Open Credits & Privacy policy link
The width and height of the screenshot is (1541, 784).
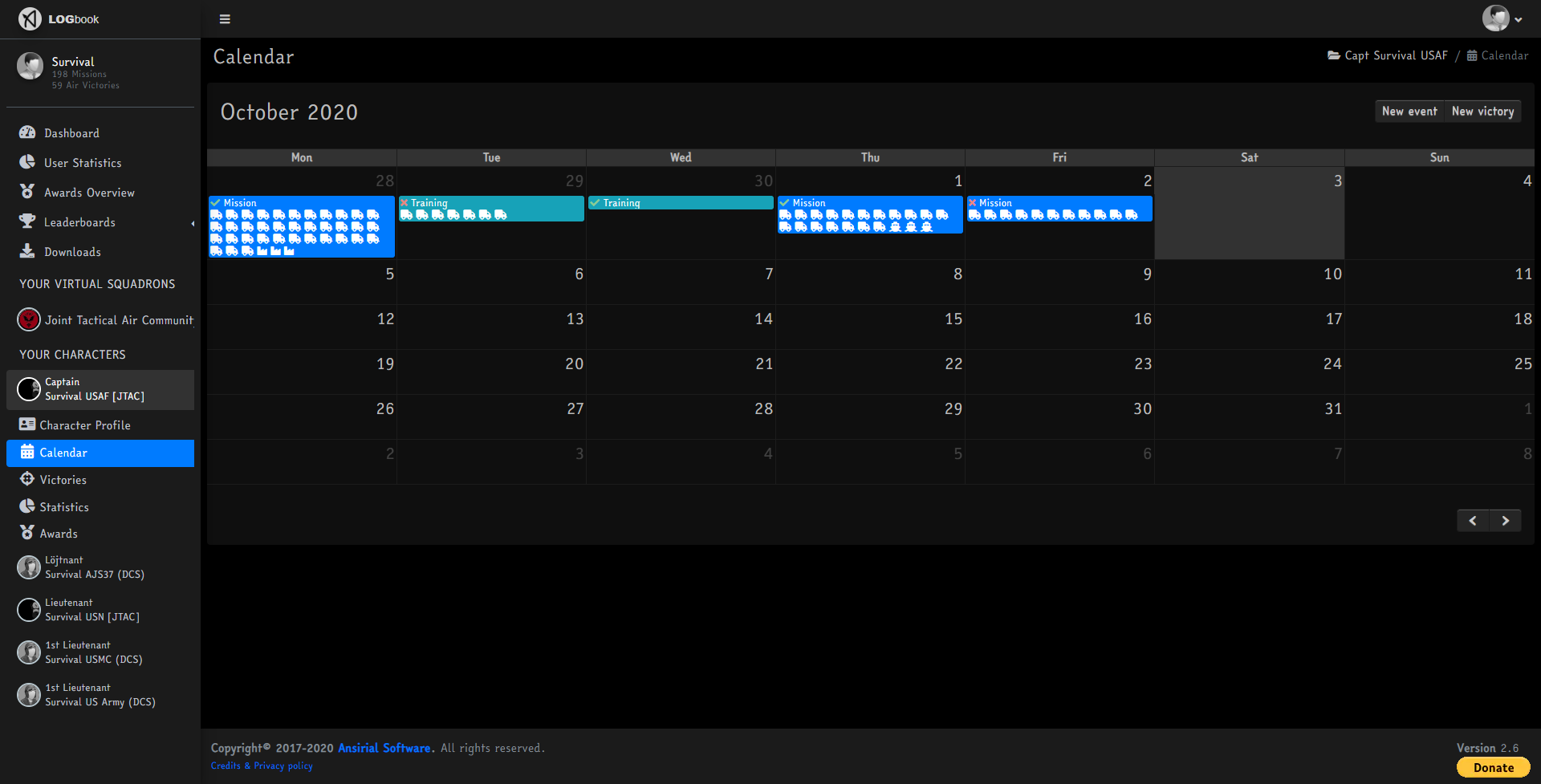262,766
